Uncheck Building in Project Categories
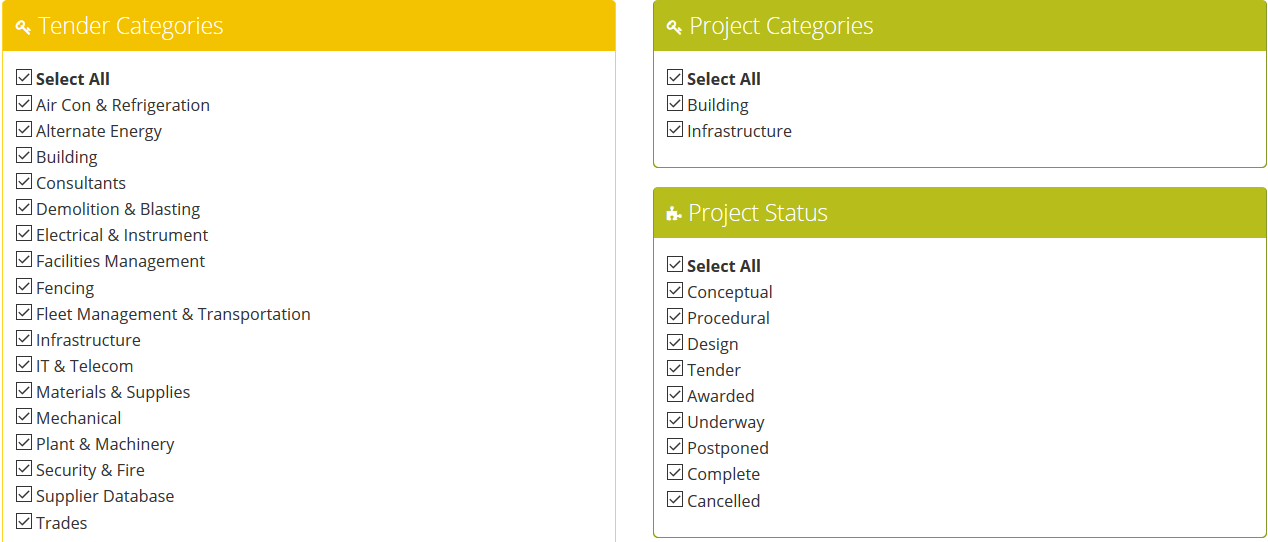This screenshot has height=542, width=1268. pos(675,103)
